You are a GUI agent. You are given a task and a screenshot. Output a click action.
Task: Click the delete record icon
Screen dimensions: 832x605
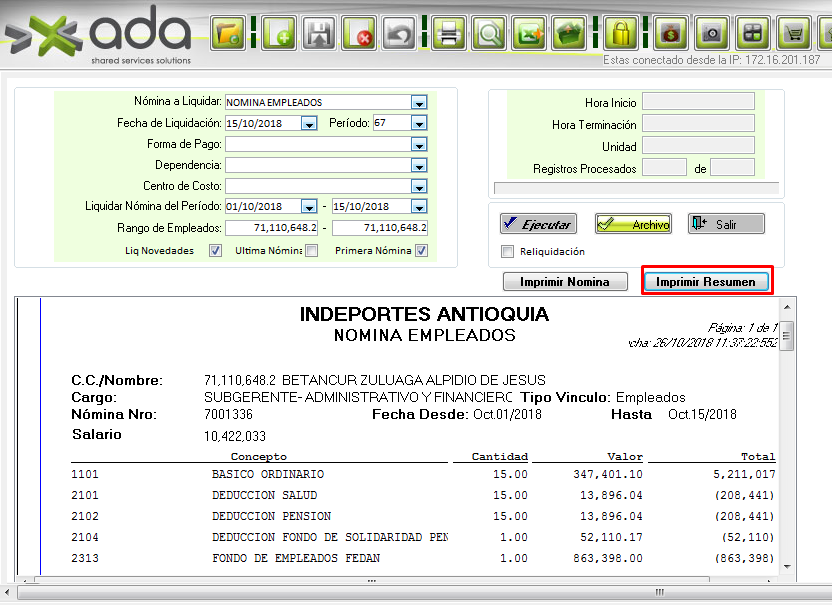pos(359,34)
